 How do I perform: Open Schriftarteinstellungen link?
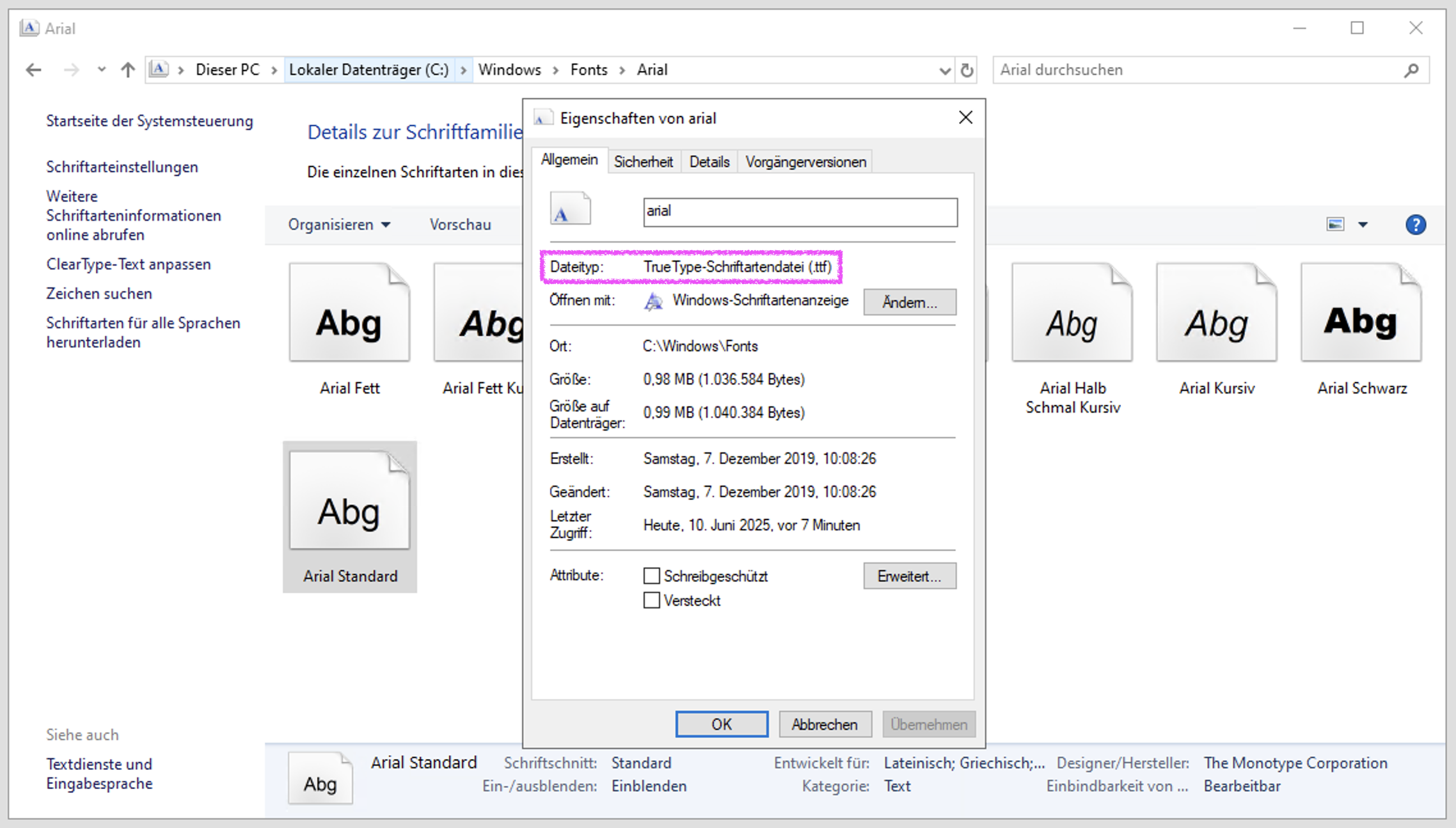[122, 167]
